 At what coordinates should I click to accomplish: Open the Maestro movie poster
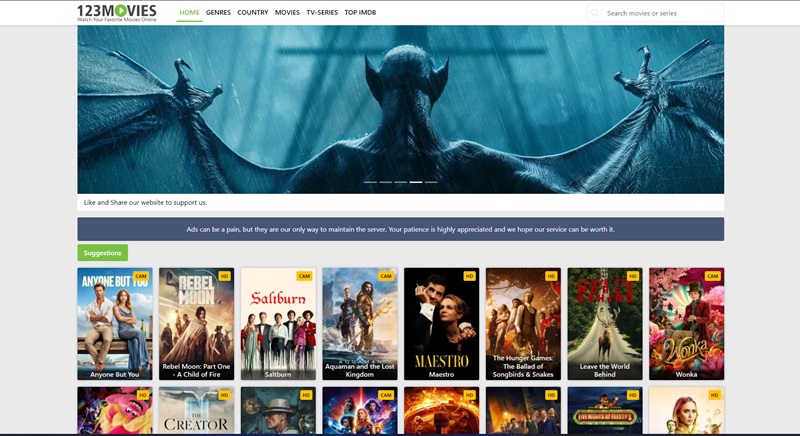coord(441,324)
